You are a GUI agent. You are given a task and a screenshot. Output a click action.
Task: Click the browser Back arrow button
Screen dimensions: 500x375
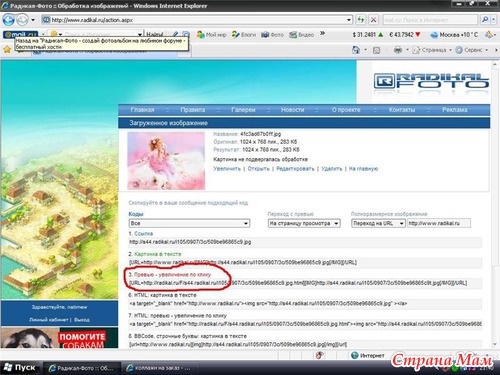pos(8,20)
